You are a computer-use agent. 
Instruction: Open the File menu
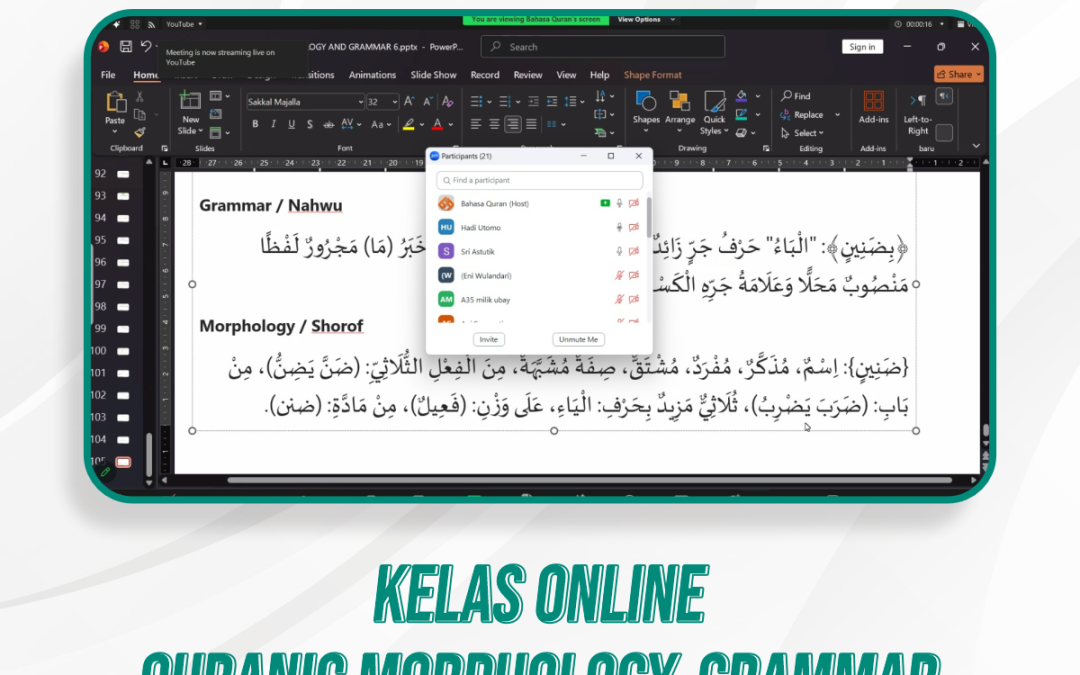click(108, 74)
